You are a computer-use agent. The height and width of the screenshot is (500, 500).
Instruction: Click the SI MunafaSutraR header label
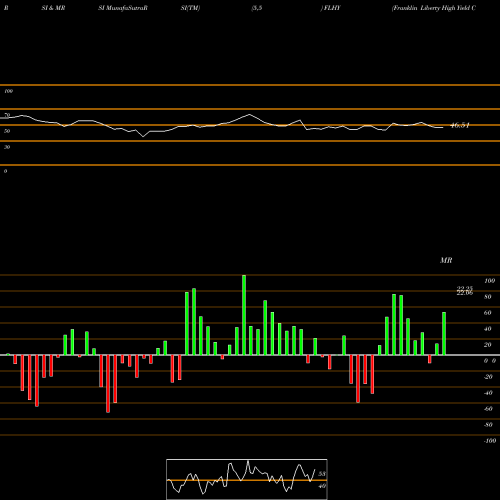123,8
